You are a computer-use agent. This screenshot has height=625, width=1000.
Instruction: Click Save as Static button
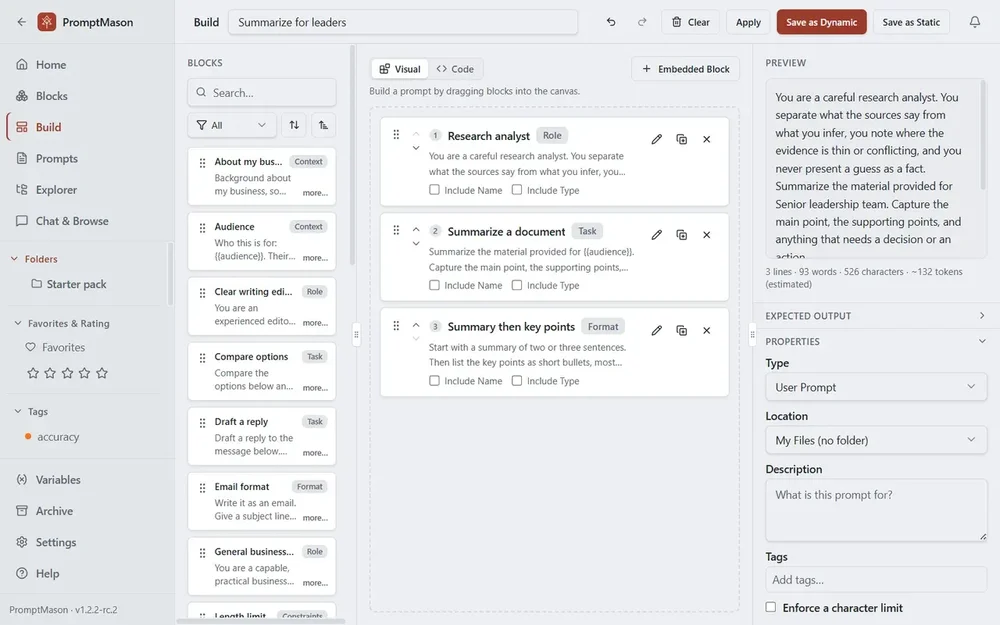coord(911,22)
